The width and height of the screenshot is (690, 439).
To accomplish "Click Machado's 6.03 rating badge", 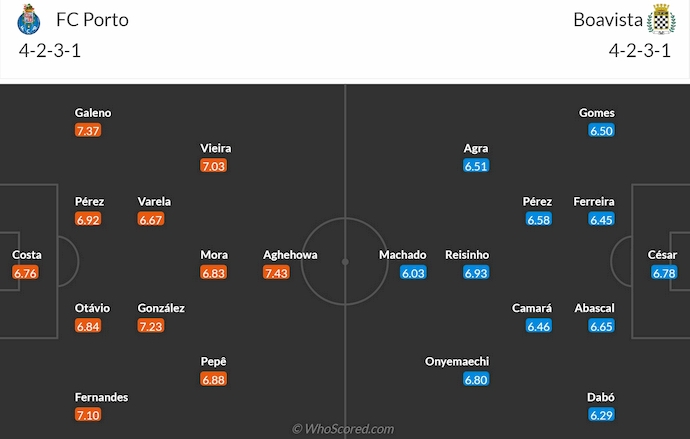I will coord(413,272).
